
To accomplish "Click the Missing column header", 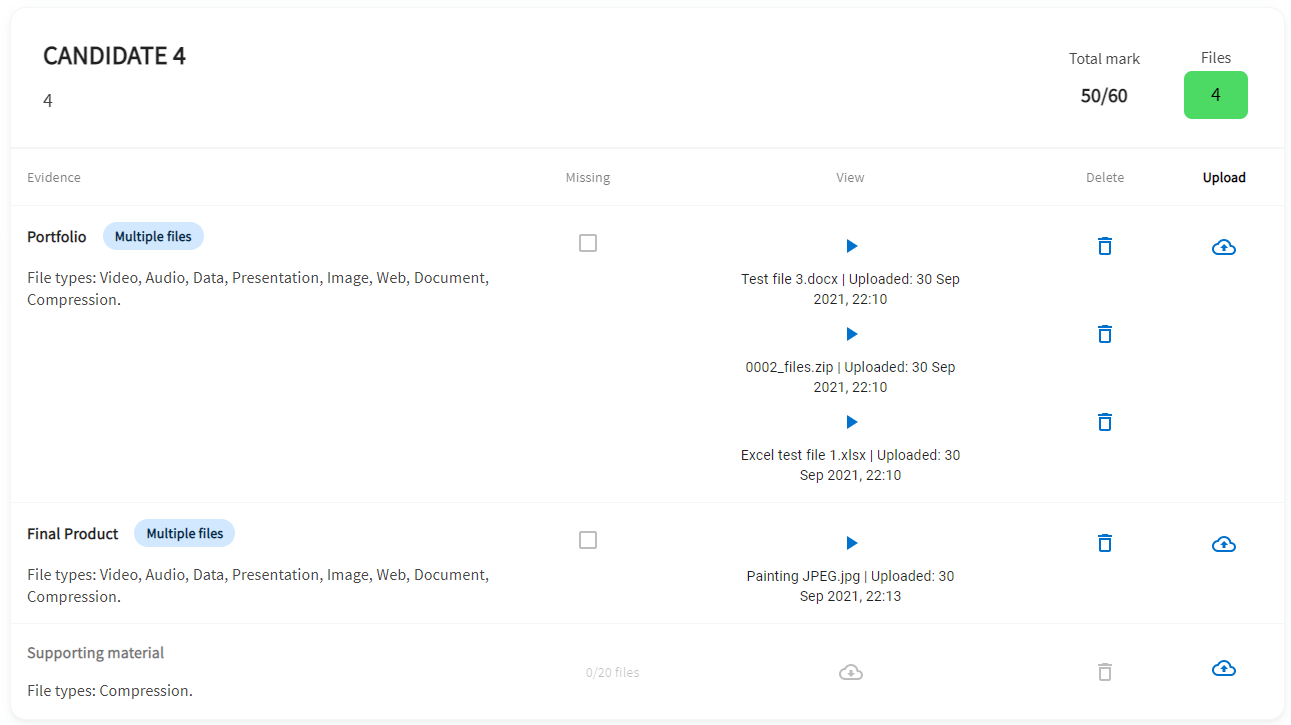I will point(588,178).
